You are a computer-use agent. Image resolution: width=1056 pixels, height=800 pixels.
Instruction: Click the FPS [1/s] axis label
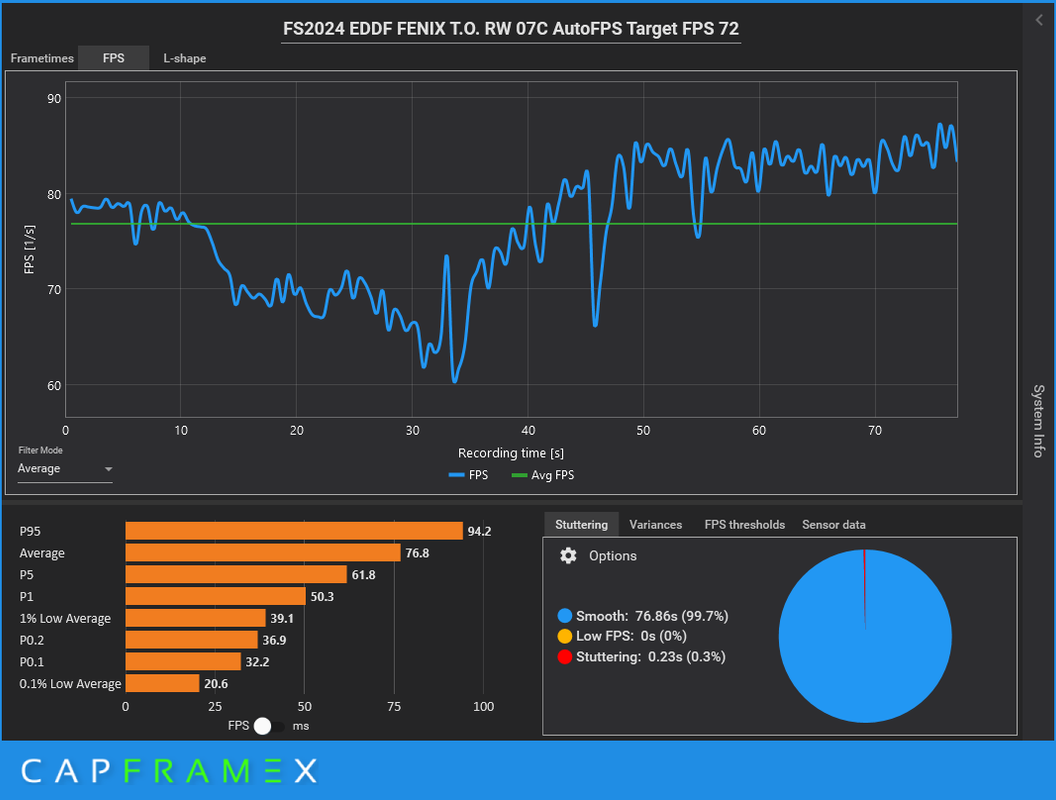29,249
